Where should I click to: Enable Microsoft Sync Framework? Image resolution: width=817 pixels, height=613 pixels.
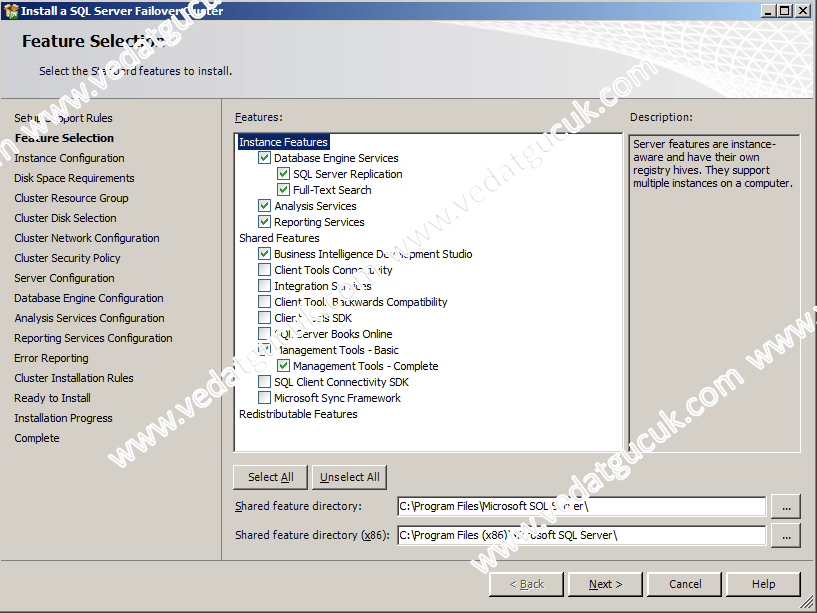click(x=265, y=398)
